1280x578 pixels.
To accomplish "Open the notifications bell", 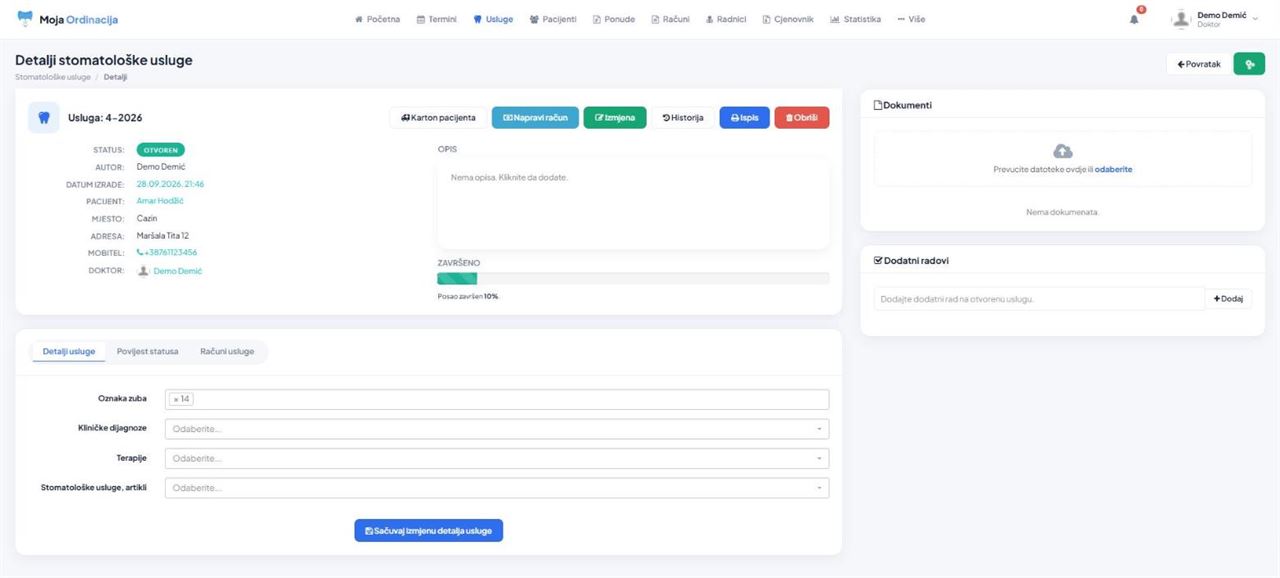I will point(1134,19).
